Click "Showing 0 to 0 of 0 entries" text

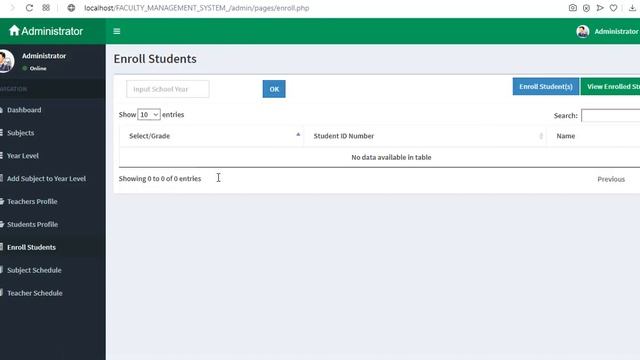click(160, 178)
